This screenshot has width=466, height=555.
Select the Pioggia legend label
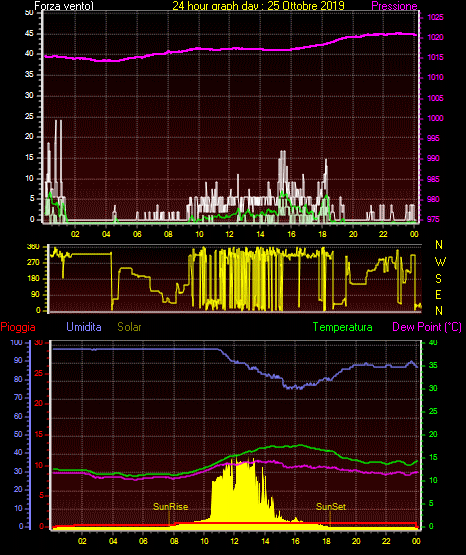pos(18,327)
